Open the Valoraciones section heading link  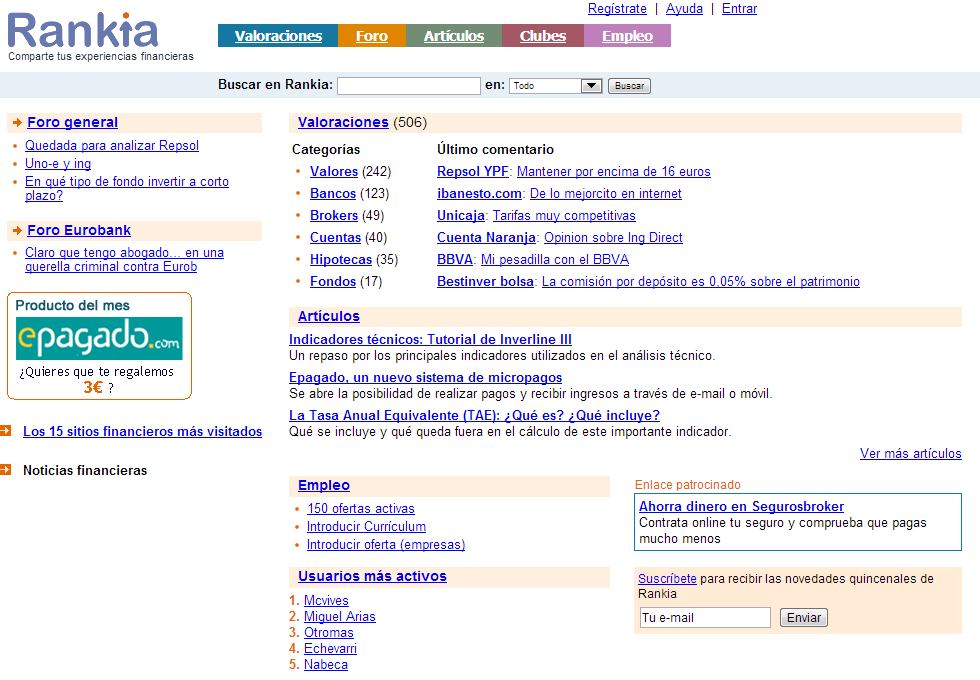point(343,122)
